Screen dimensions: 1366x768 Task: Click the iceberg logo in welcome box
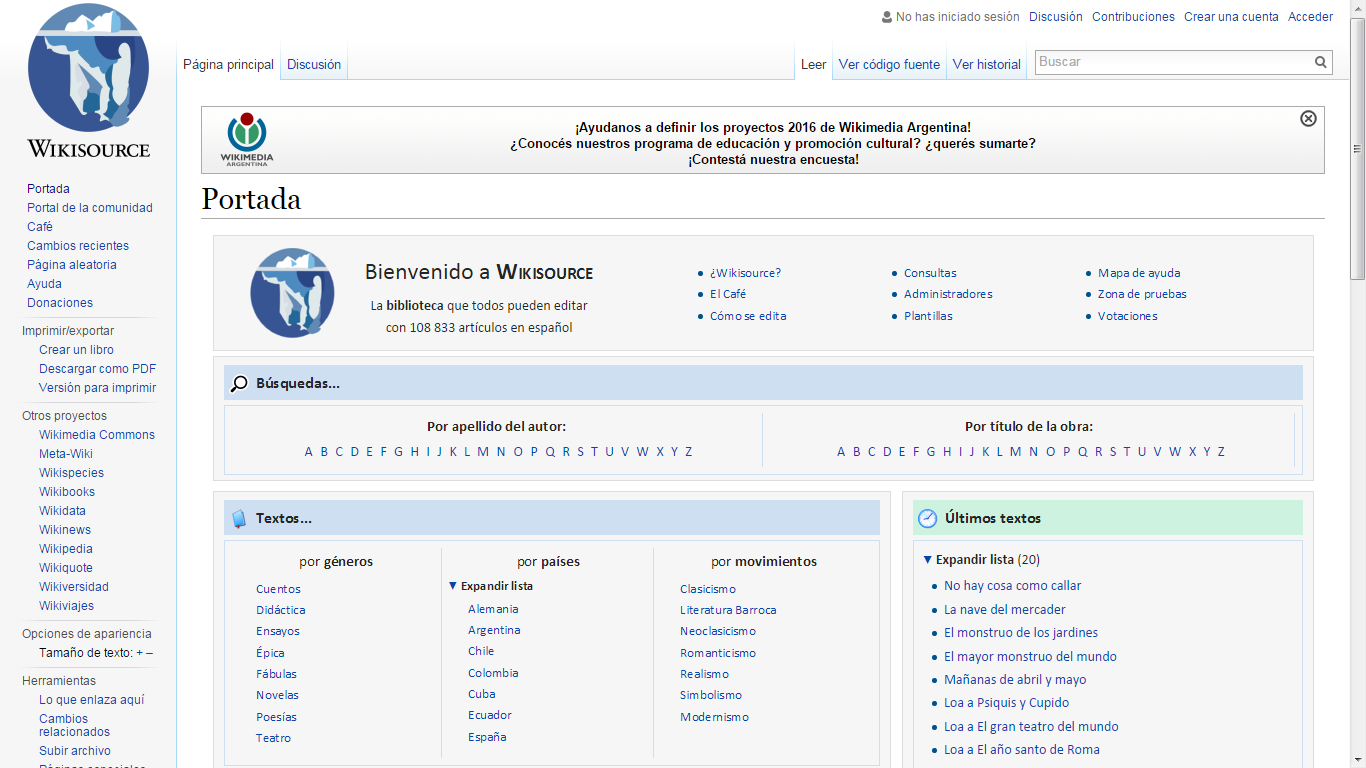pos(292,293)
